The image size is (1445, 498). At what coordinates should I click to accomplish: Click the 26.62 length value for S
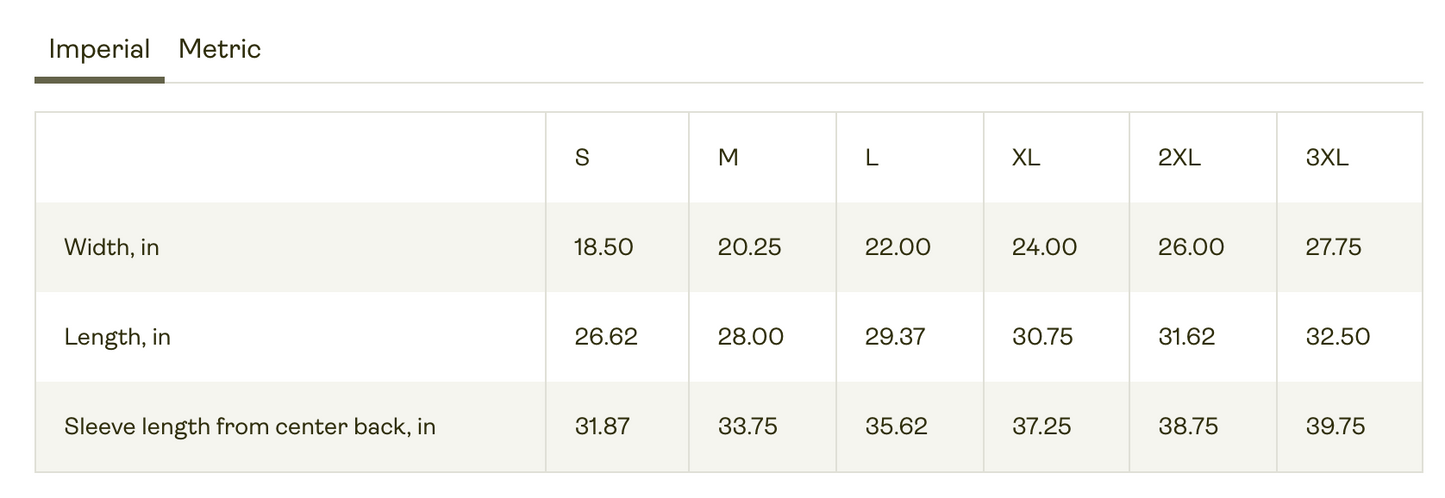coord(606,337)
